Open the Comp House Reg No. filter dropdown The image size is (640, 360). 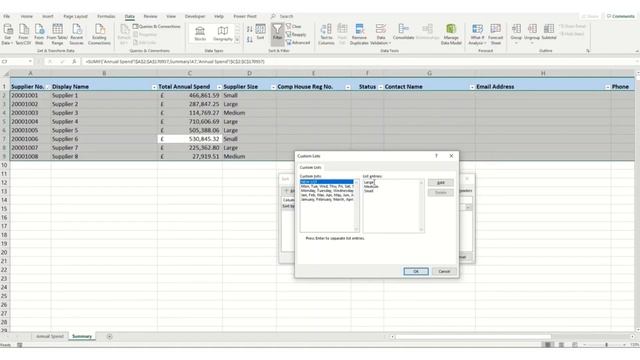tap(348, 87)
